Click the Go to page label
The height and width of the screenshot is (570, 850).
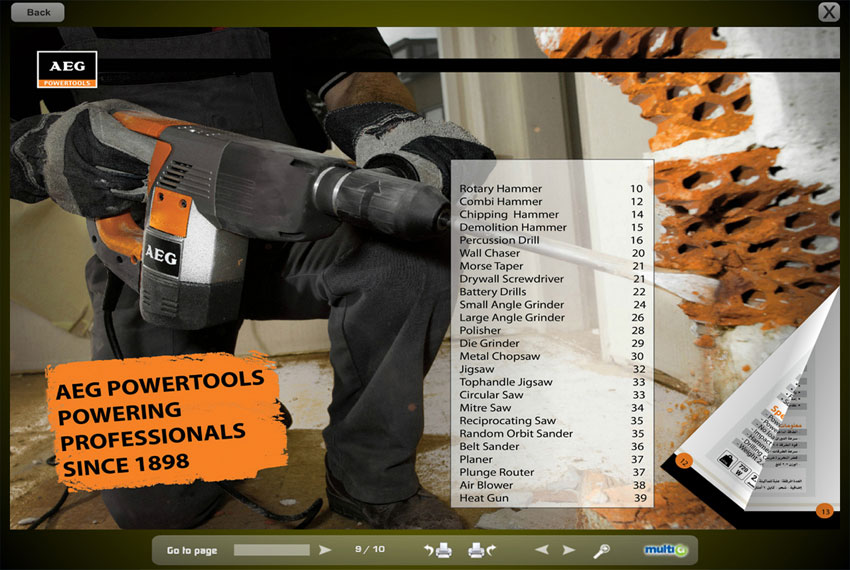click(x=192, y=550)
